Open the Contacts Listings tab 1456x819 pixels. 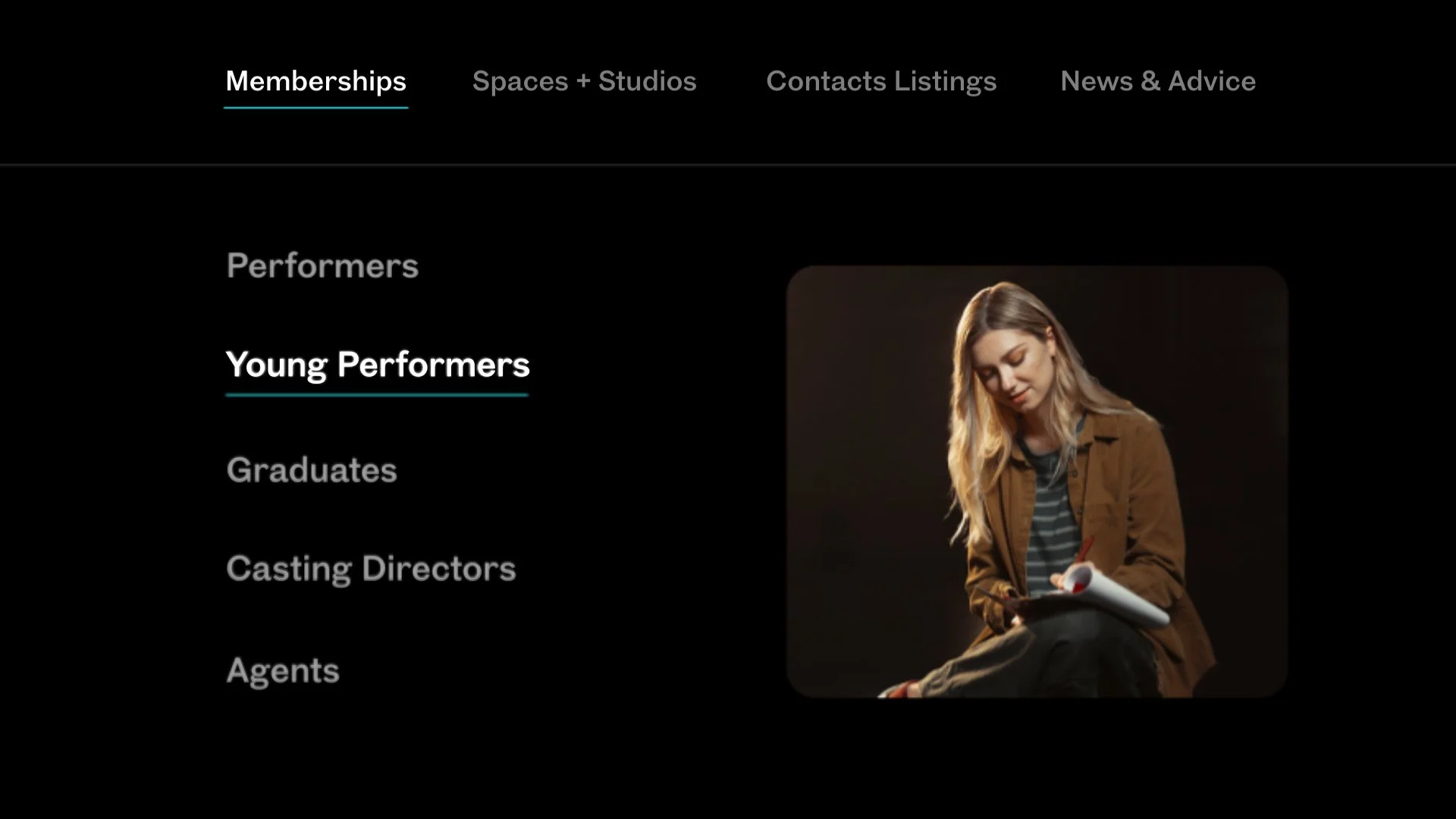tap(880, 81)
